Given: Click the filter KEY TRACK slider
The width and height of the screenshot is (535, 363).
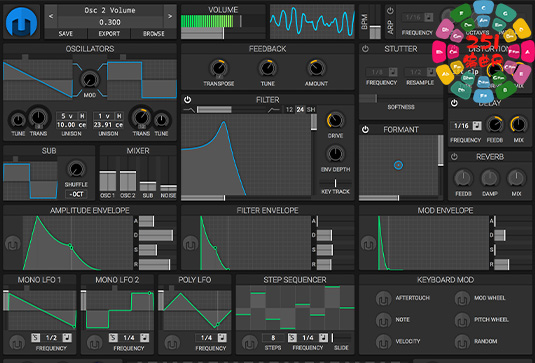Looking at the screenshot, I should [x=335, y=183].
